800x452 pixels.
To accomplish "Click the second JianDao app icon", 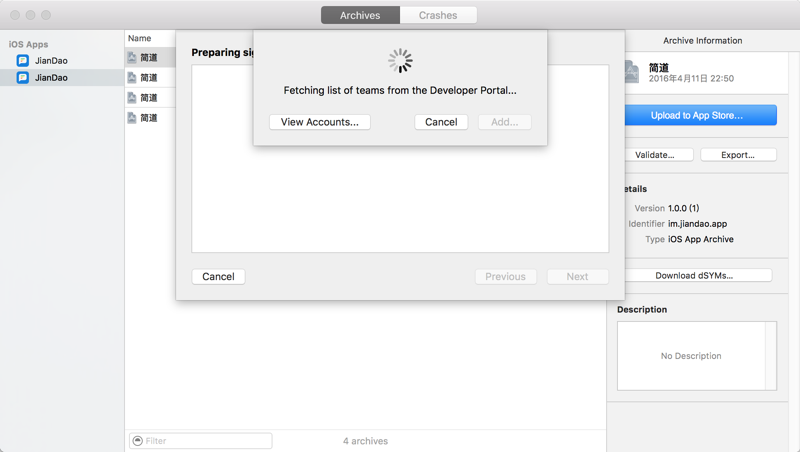I will pos(22,78).
